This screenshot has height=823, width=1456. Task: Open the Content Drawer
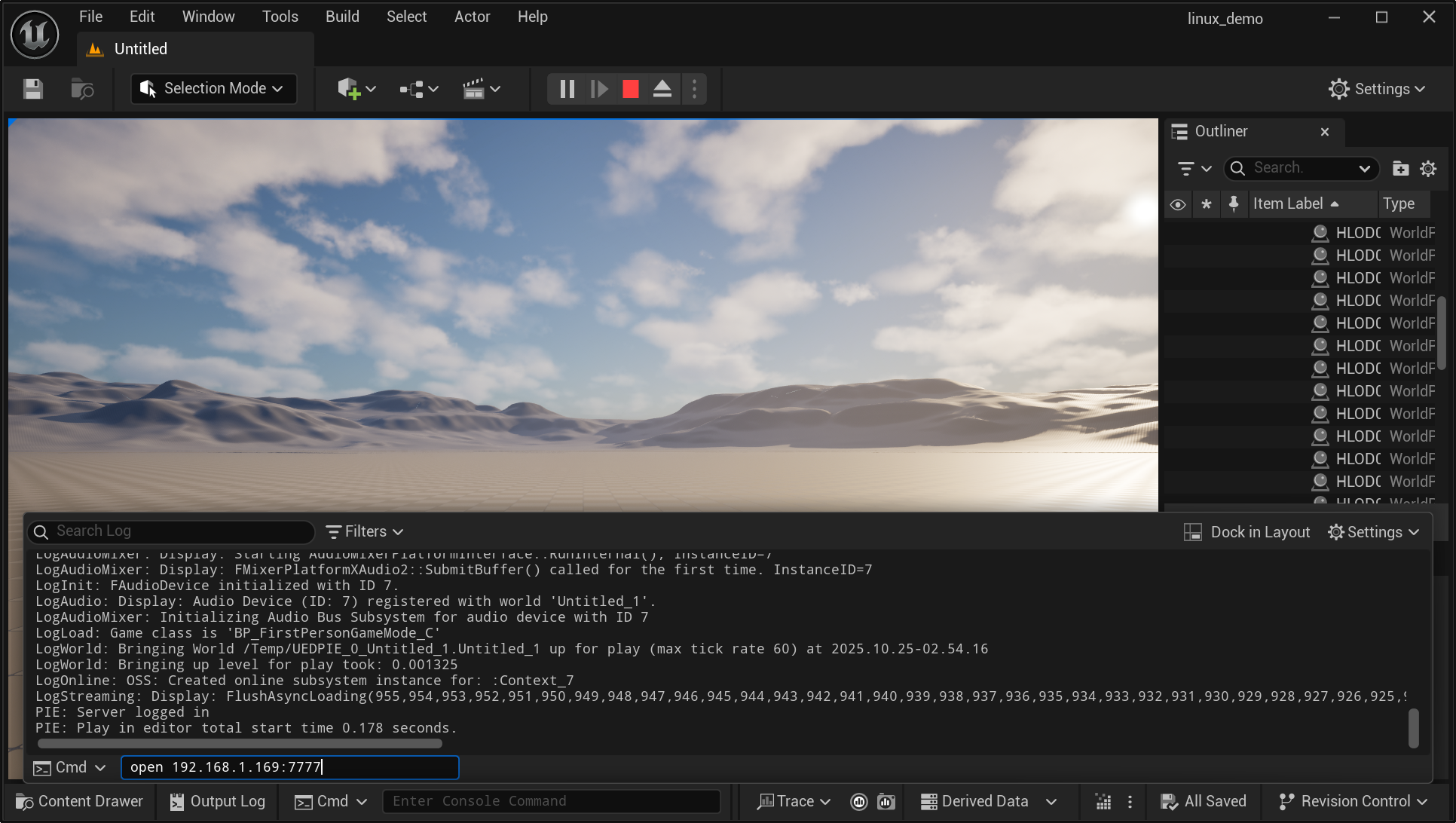79,801
